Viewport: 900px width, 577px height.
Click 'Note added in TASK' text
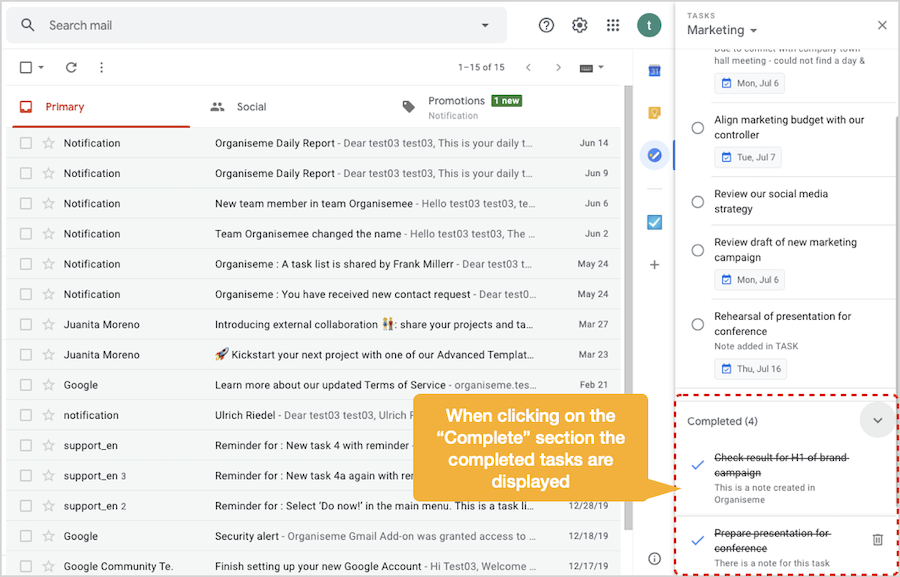click(x=756, y=346)
